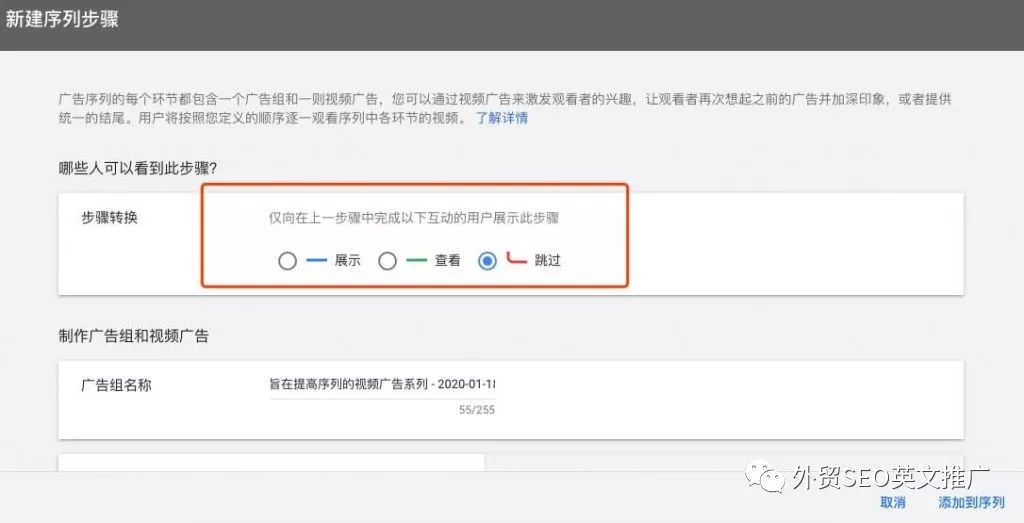Click the 步骤转换 section label
Viewport: 1024px width, 523px height.
coord(109,218)
